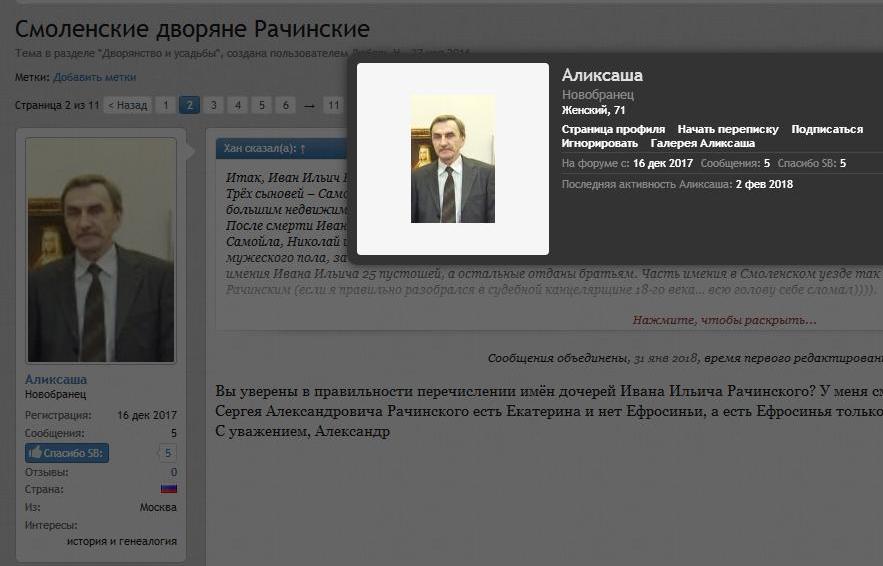Click thread title 'Смоленские дворяне Рачинские'
The width and height of the screenshot is (883, 566).
[192, 29]
